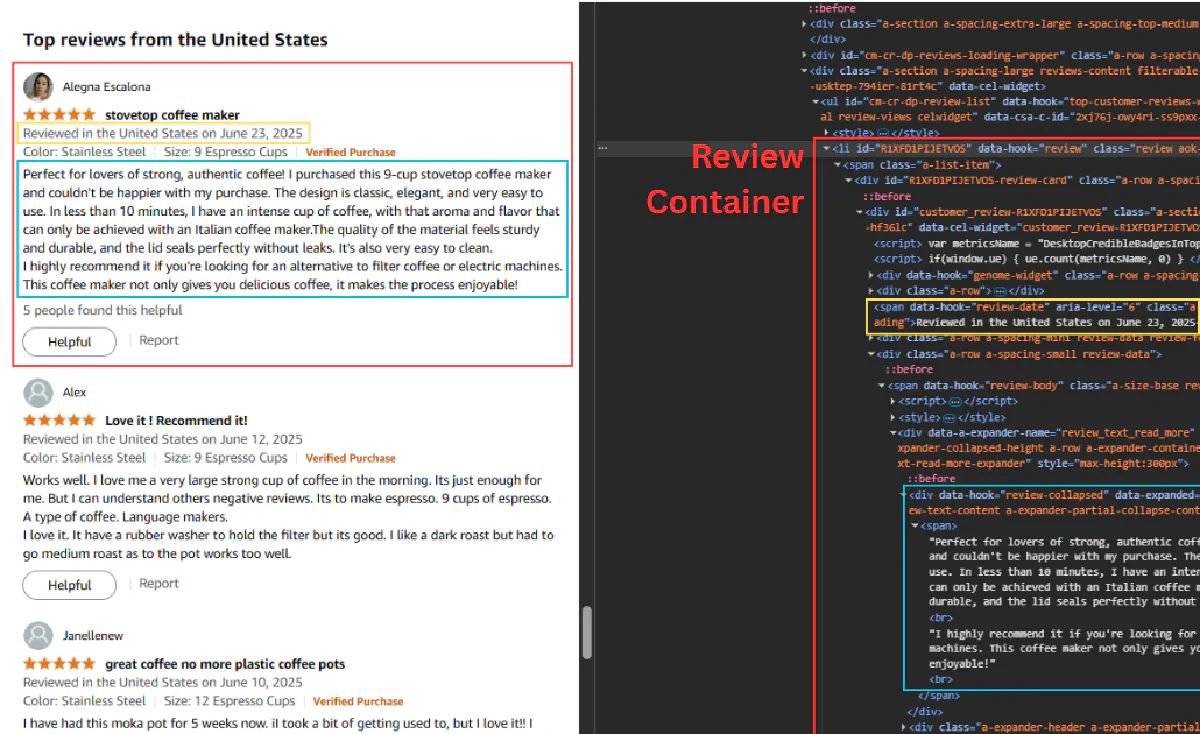The image size is (1200, 734).
Task: Collapse the cm-cr-dp-review-list ul element
Action: pos(814,101)
